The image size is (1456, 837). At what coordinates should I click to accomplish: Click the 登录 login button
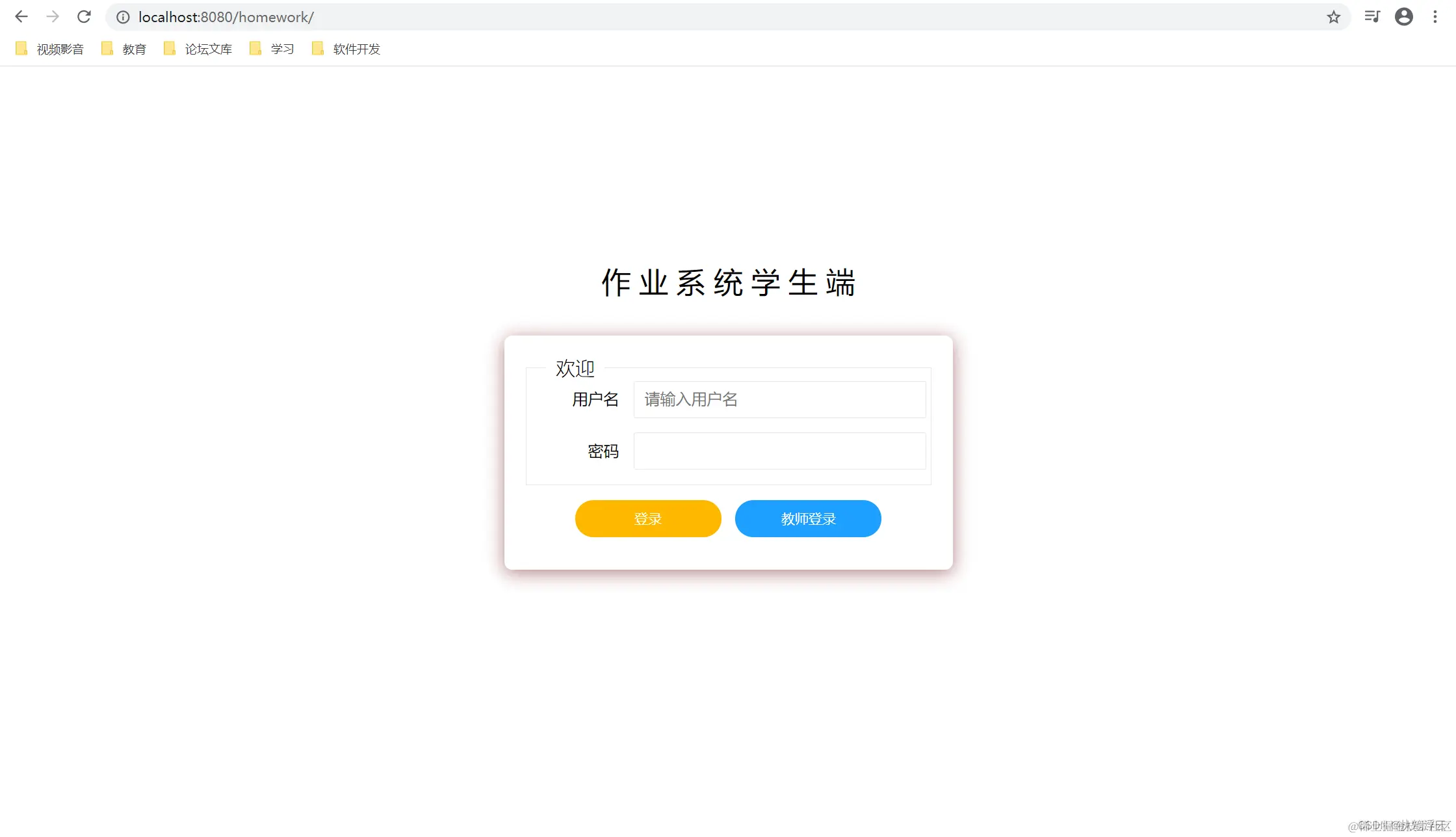click(647, 518)
